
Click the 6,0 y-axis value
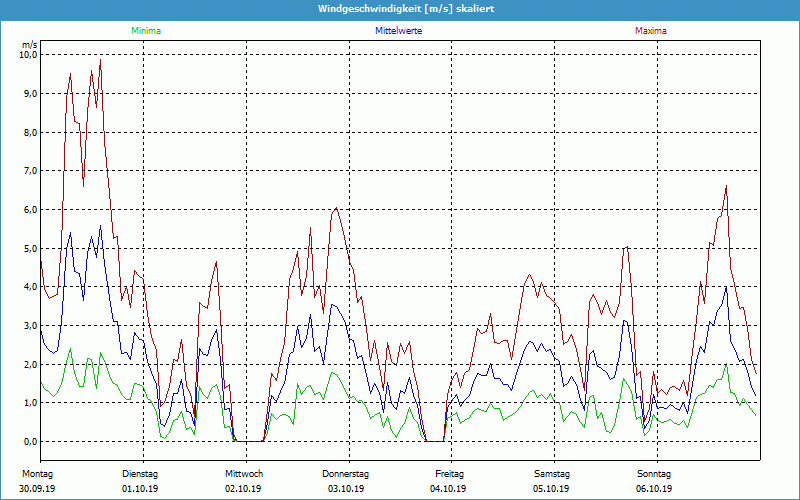(31, 209)
